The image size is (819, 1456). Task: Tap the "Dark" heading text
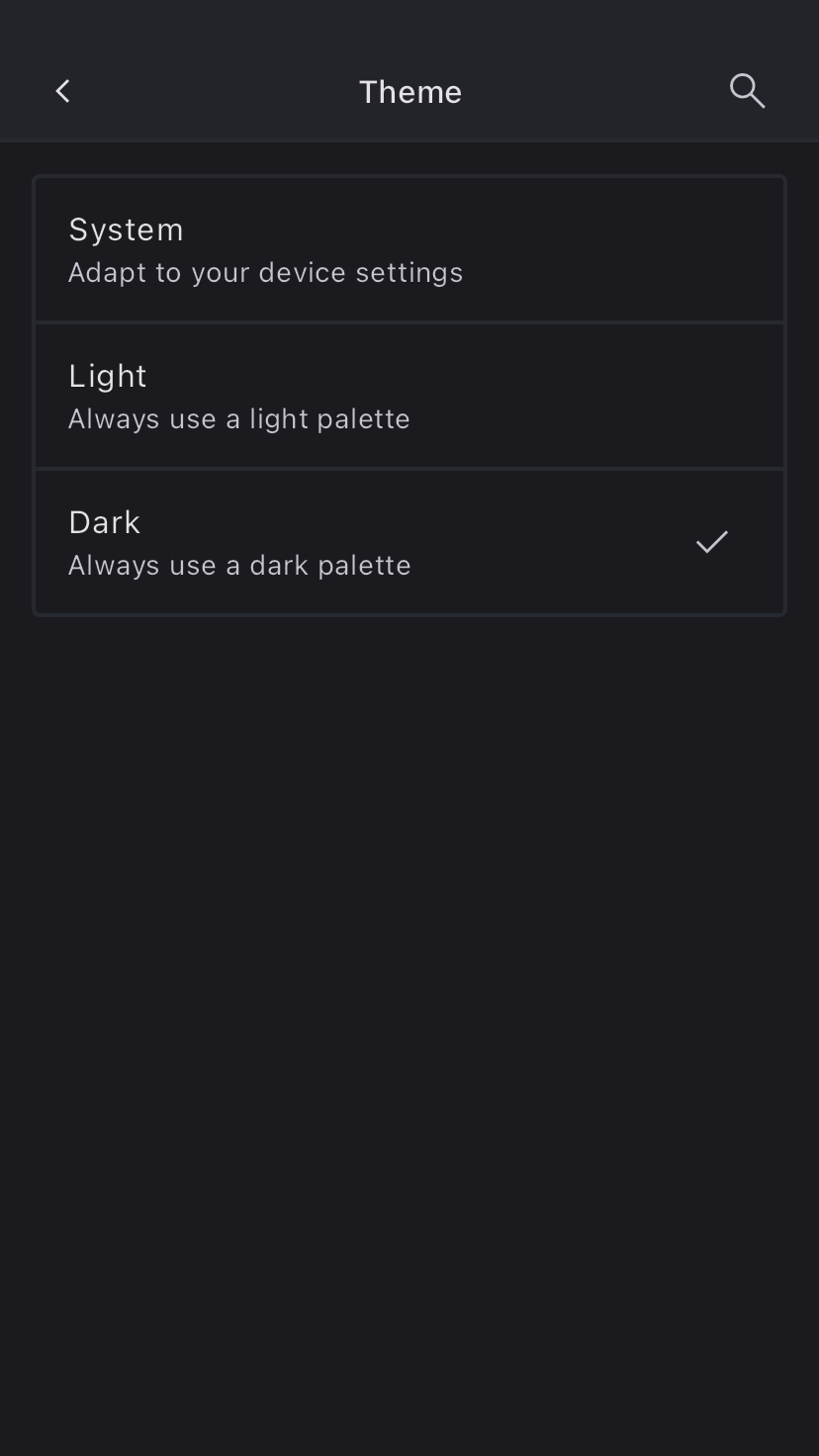pos(104,522)
